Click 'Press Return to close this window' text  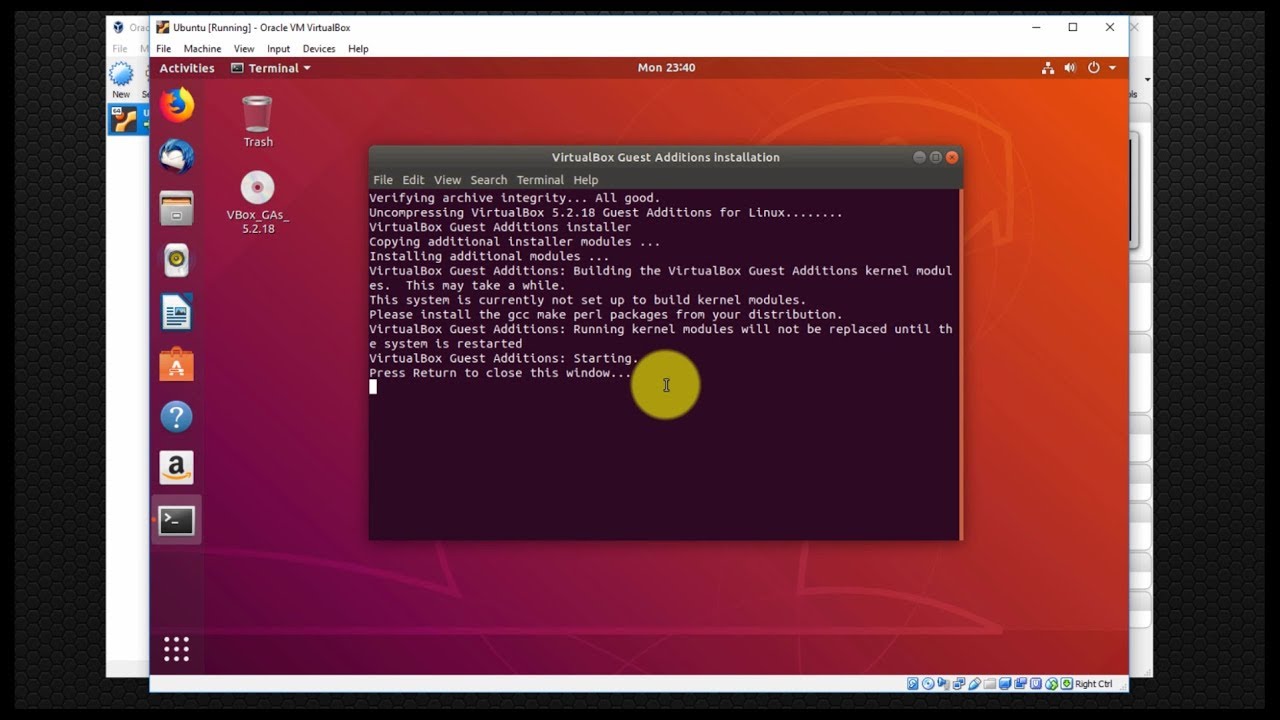pos(500,373)
